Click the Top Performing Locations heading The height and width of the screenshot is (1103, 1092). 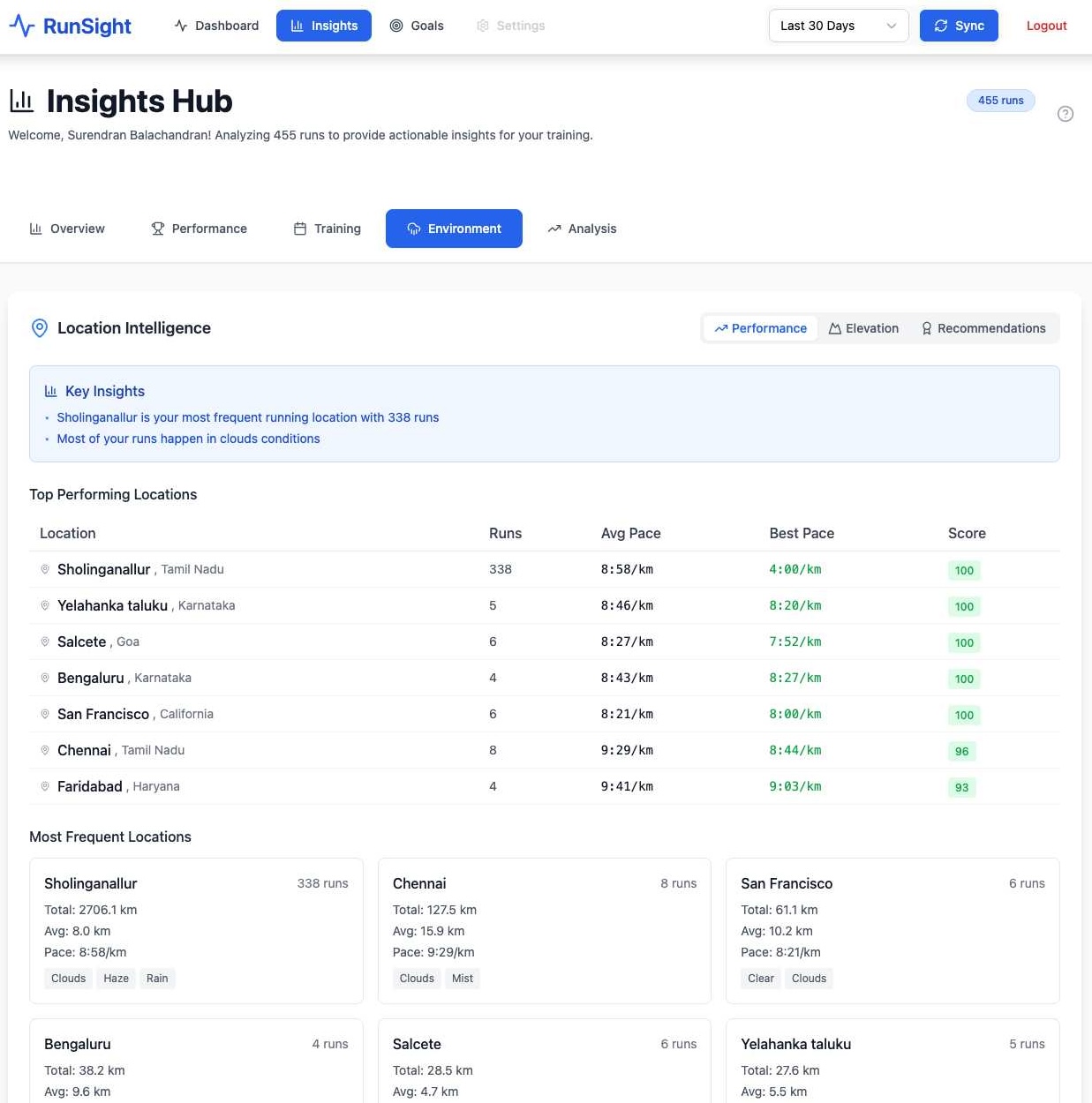click(x=113, y=494)
